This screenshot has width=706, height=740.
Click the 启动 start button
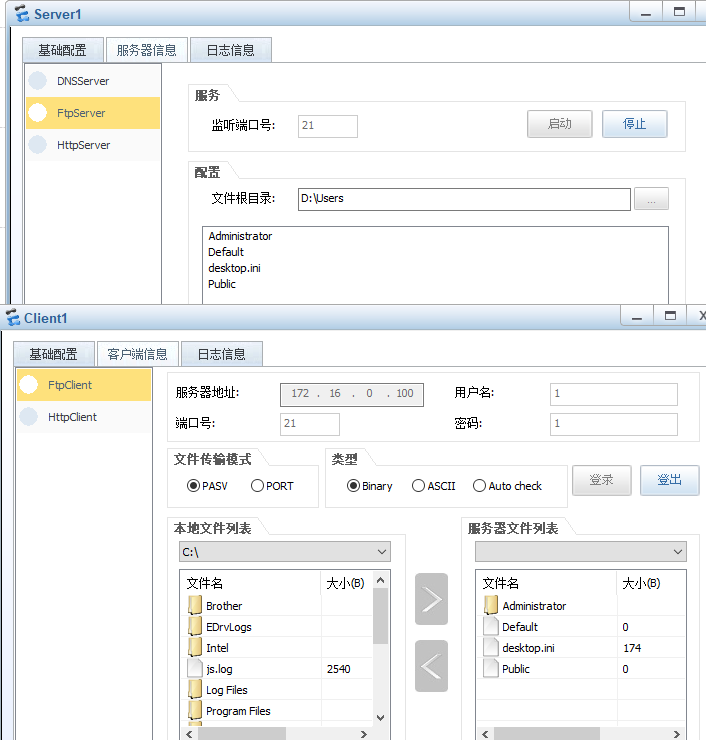tap(560, 124)
